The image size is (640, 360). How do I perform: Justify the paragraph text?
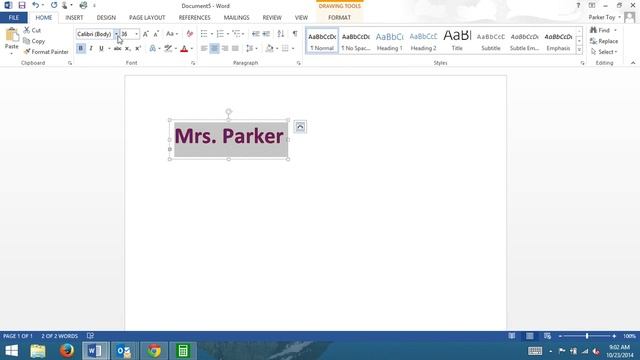click(x=235, y=49)
